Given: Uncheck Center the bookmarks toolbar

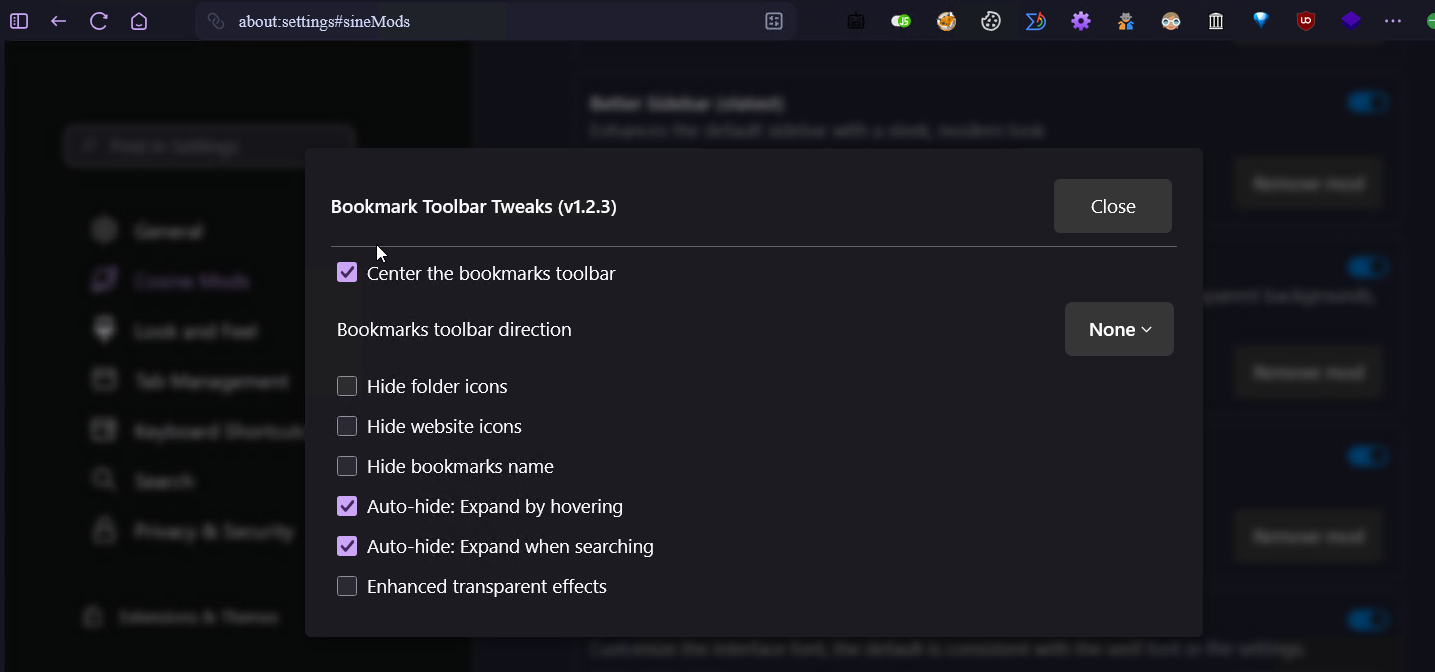Looking at the screenshot, I should [x=346, y=272].
